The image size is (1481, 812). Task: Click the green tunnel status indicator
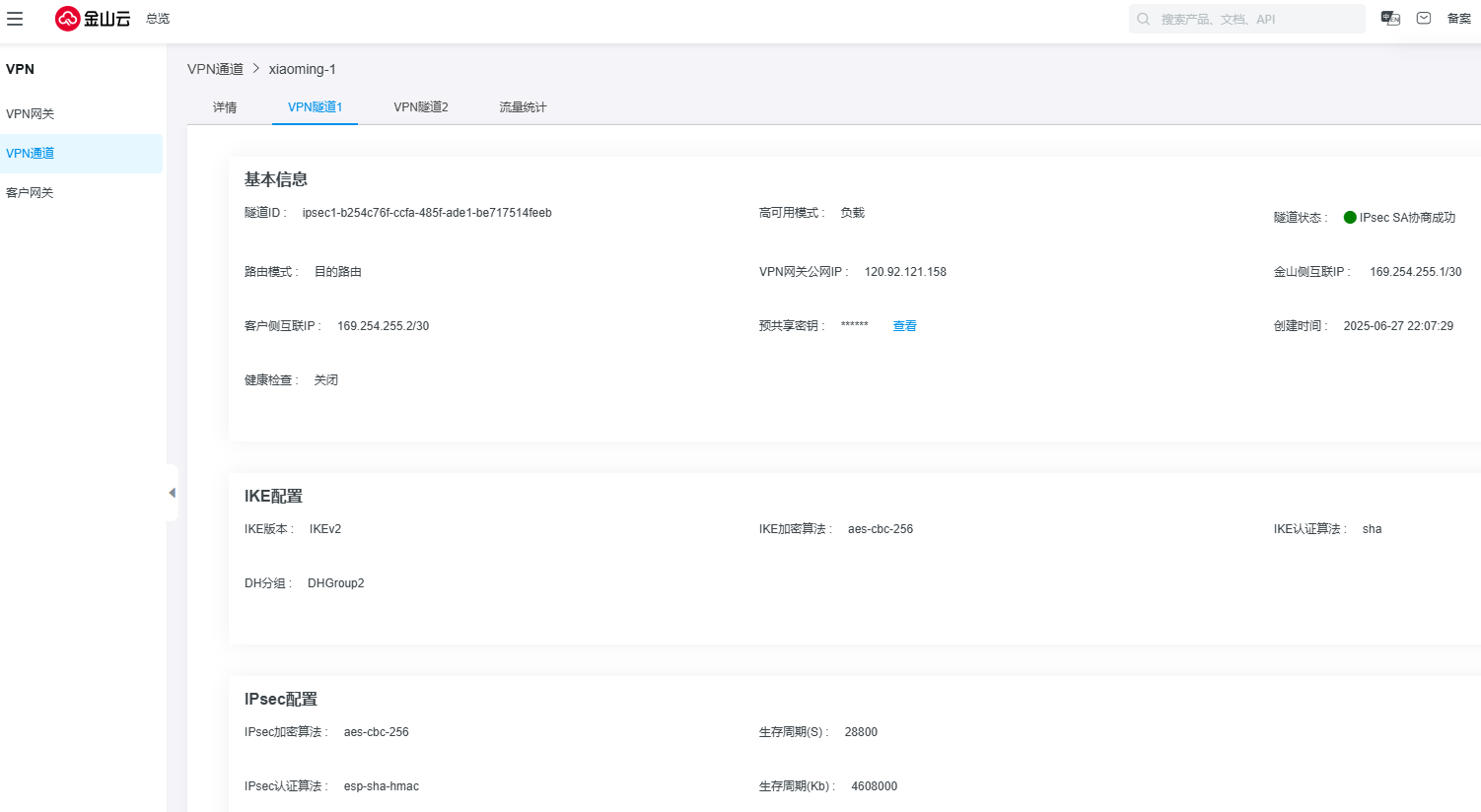pos(1350,218)
